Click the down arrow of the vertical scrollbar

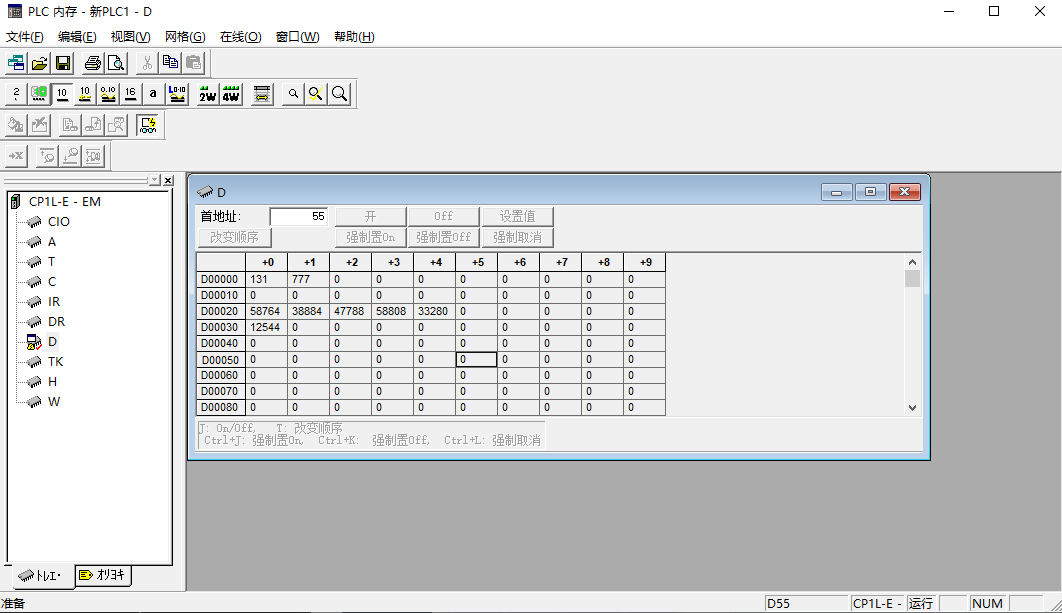pyautogui.click(x=912, y=408)
